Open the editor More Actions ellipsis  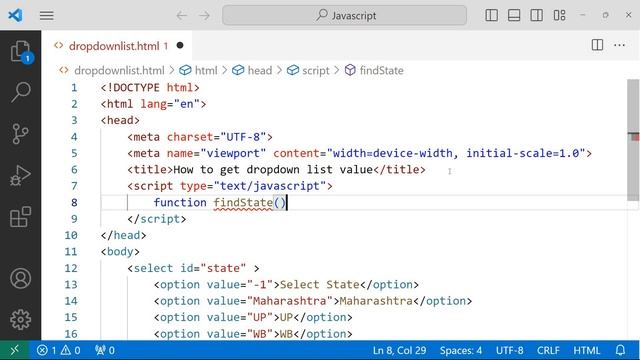click(620, 45)
